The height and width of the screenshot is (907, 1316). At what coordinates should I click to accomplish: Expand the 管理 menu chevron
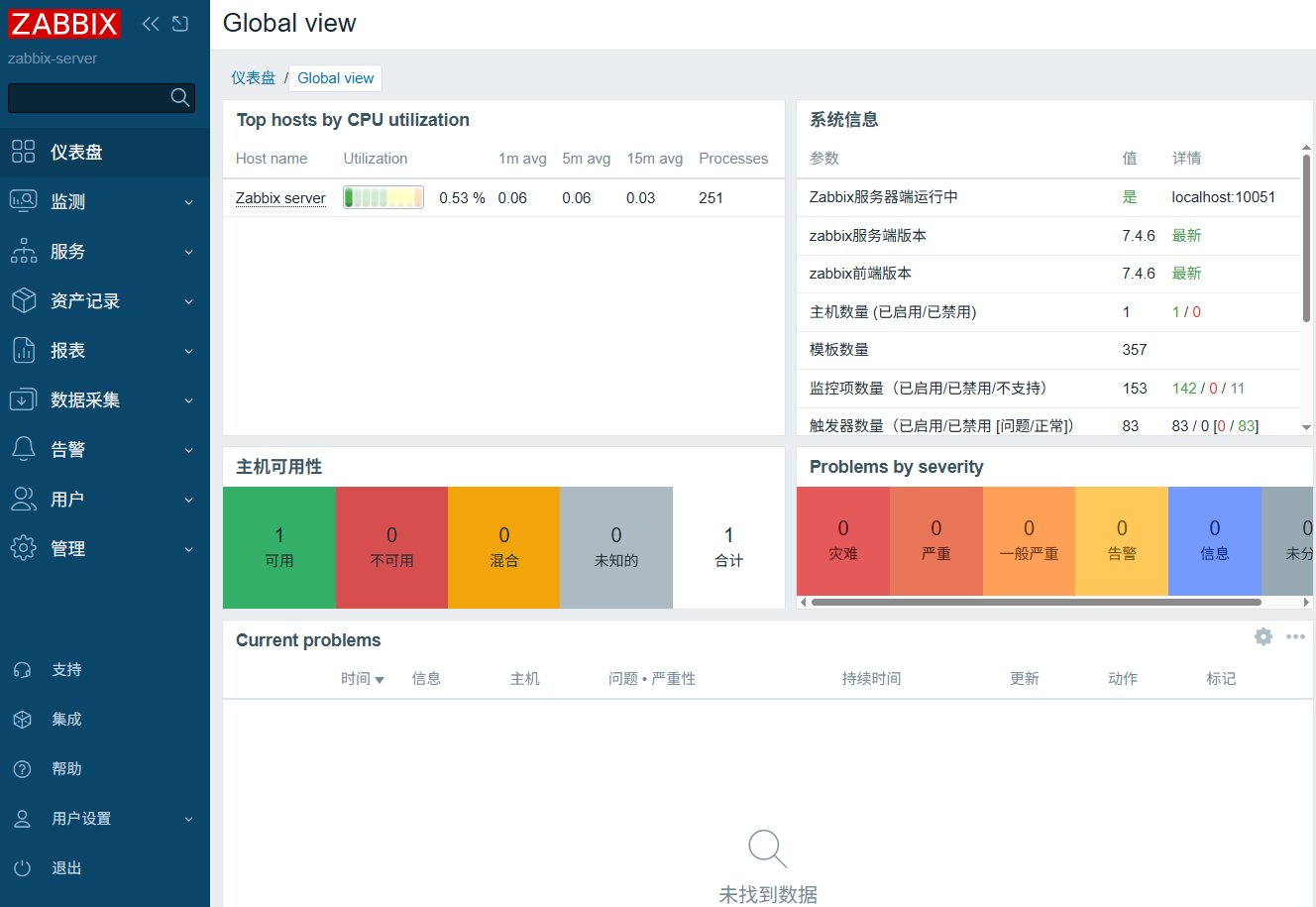[x=189, y=549]
